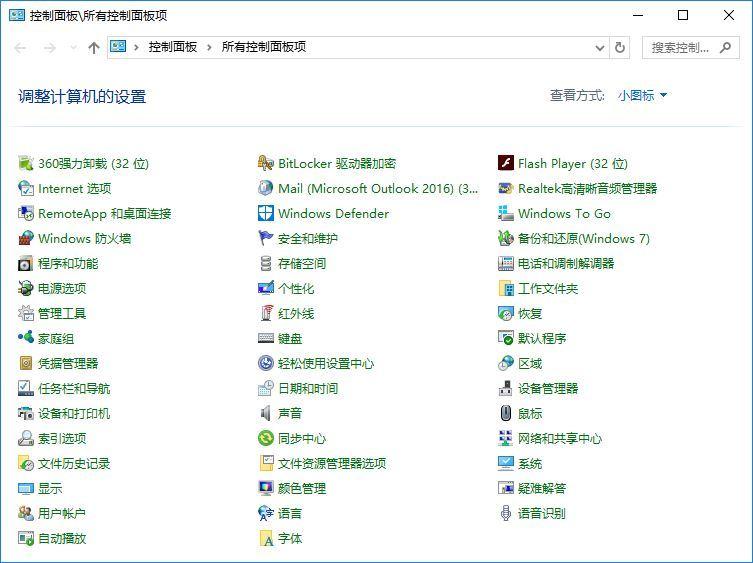Open the recent locations dropdown arrow
This screenshot has height=563, width=753.
click(x=73, y=48)
